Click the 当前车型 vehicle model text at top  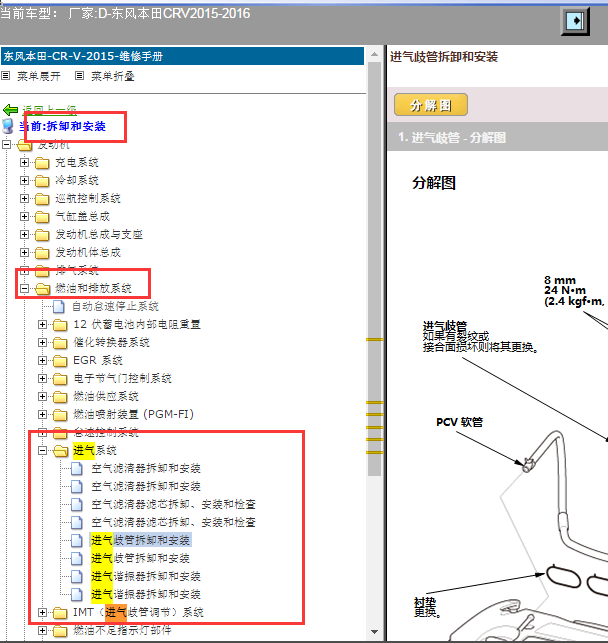point(125,14)
